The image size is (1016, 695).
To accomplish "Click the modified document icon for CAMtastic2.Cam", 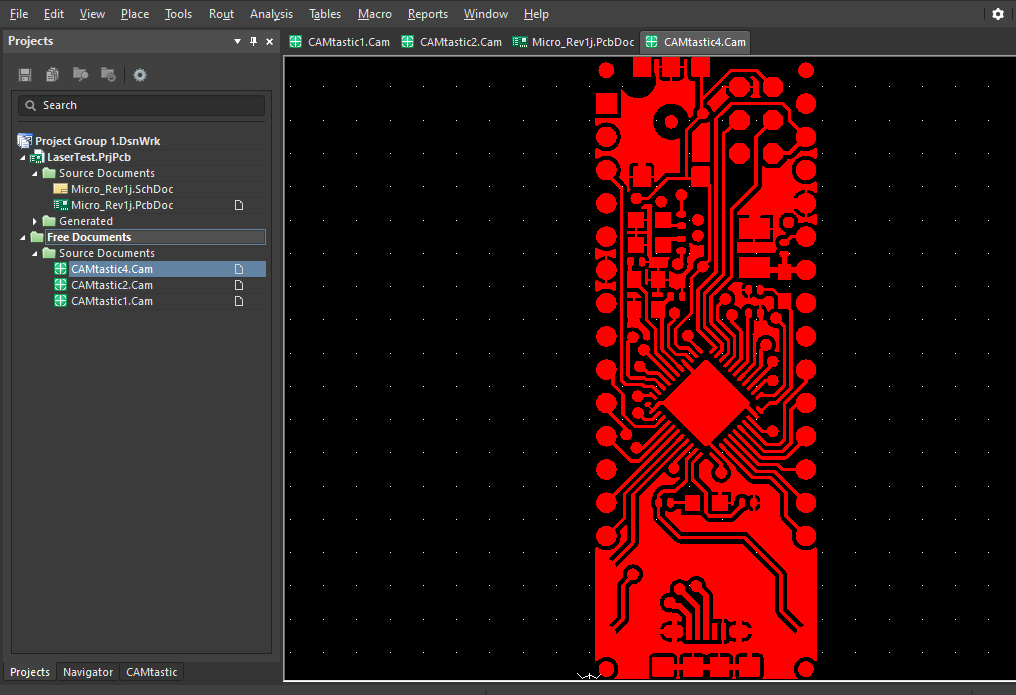I will click(x=239, y=285).
